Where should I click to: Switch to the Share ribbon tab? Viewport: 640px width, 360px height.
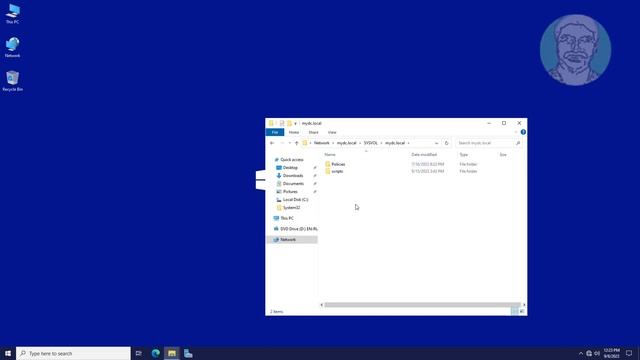tap(313, 132)
